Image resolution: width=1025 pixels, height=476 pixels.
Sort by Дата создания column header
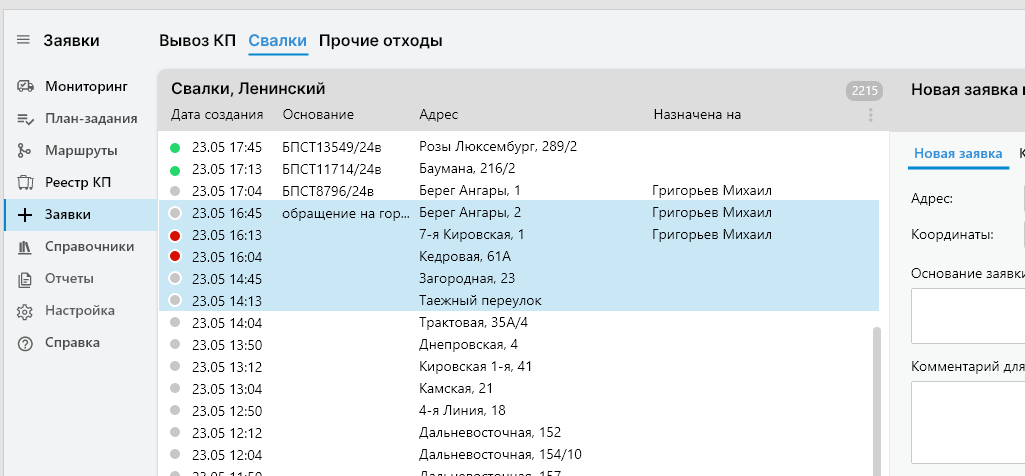point(217,114)
